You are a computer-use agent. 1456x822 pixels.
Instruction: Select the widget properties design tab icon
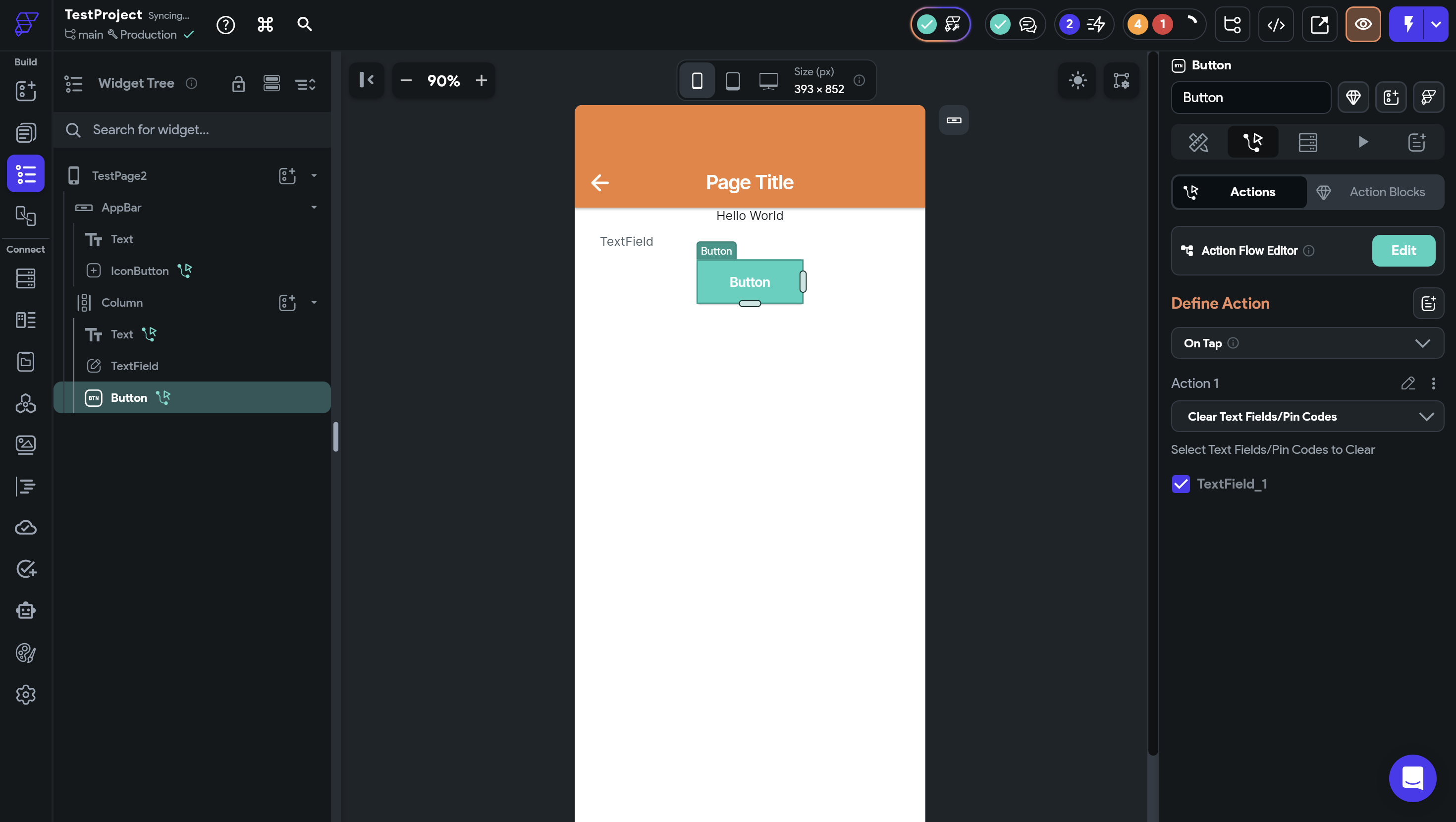1198,142
